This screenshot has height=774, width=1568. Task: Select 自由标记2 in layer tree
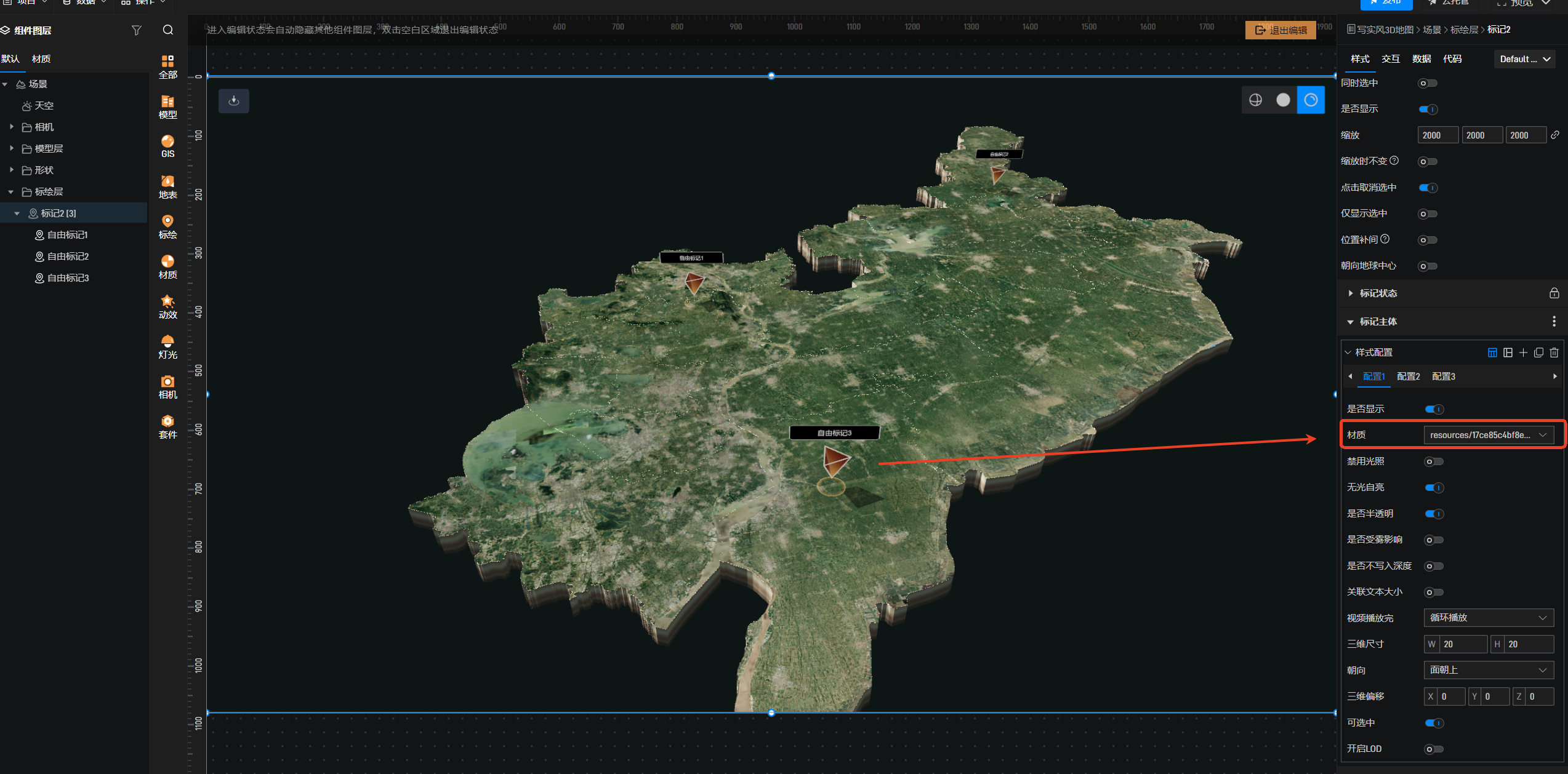coord(68,257)
